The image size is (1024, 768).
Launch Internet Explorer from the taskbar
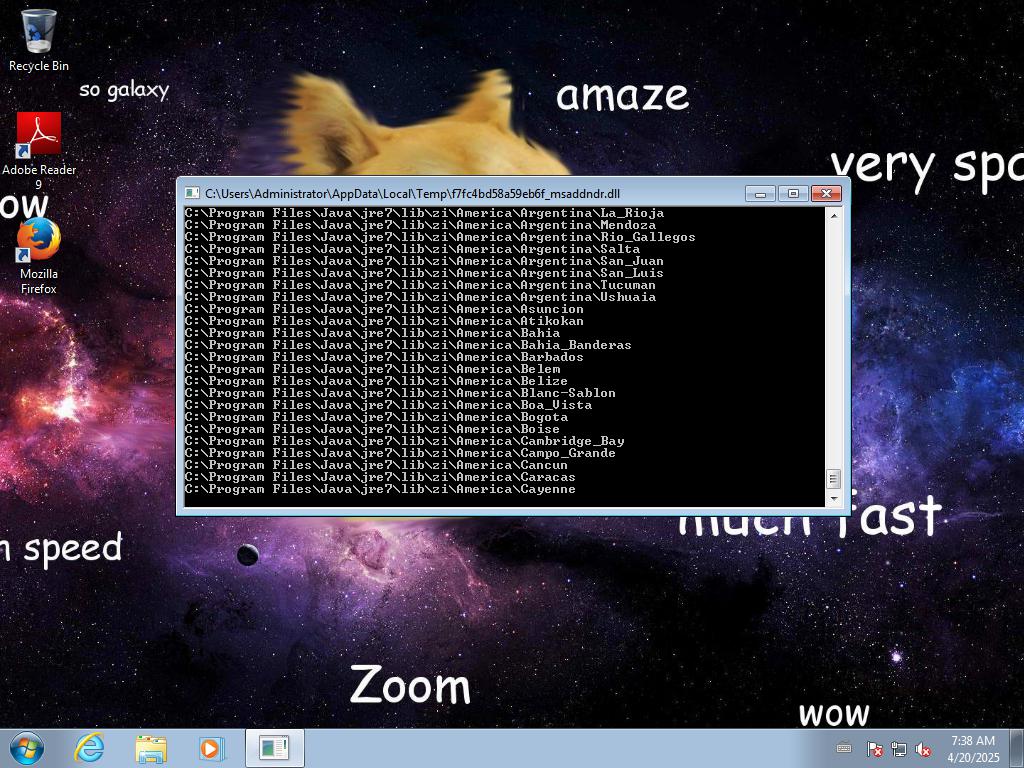click(x=89, y=748)
